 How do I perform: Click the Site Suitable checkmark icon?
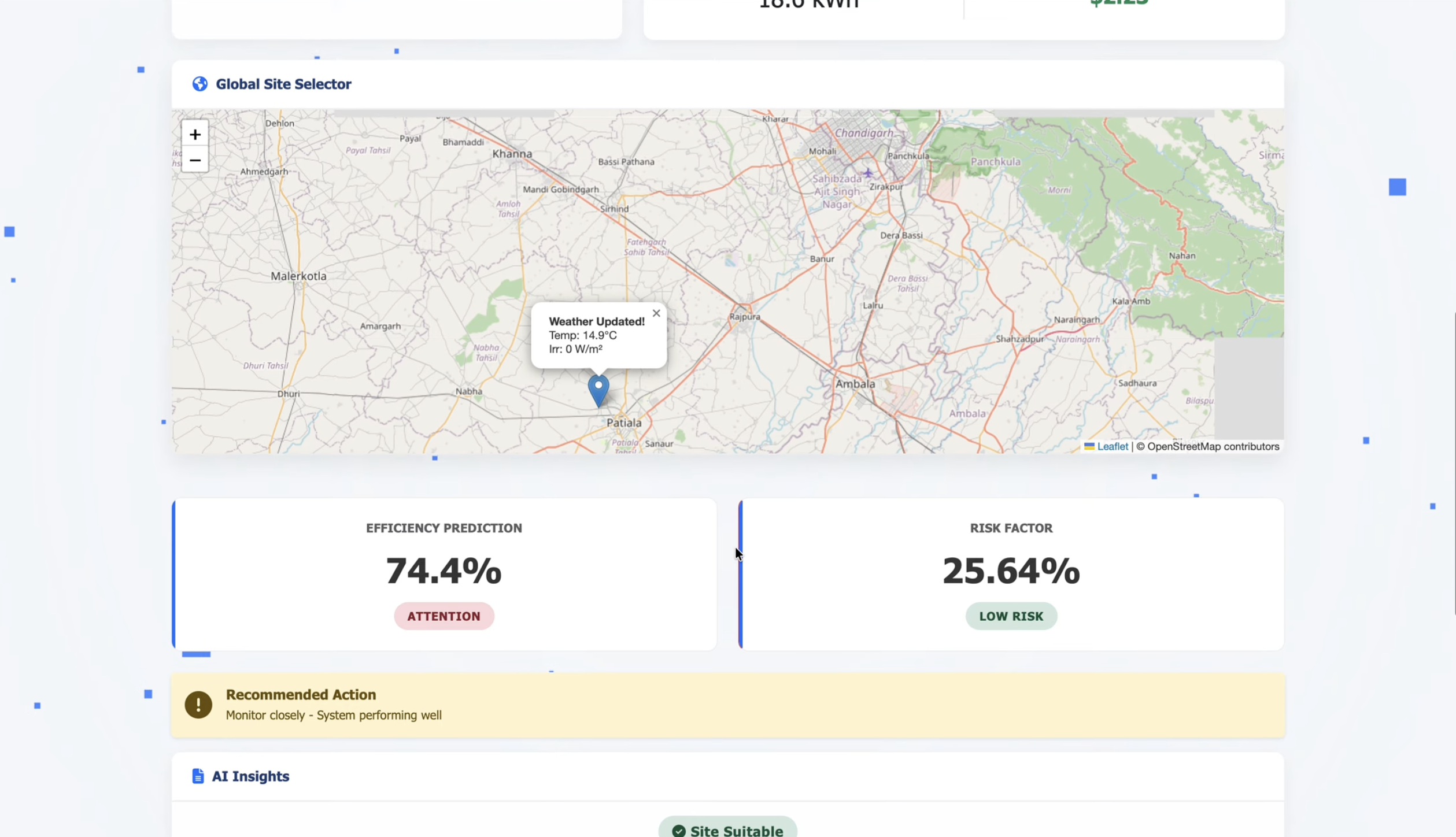[678, 831]
